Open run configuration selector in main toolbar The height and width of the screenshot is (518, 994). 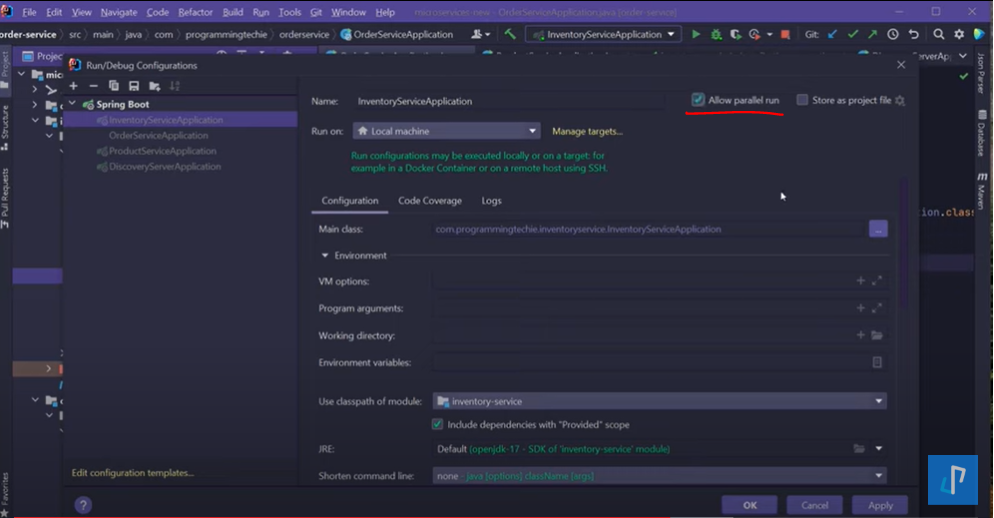(x=604, y=34)
